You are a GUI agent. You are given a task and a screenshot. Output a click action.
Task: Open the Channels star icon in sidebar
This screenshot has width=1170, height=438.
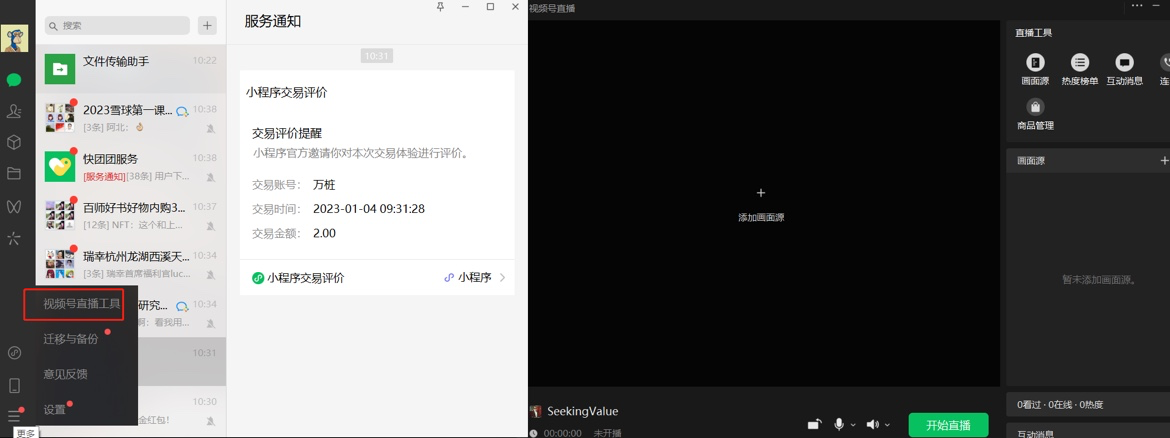(x=13, y=239)
